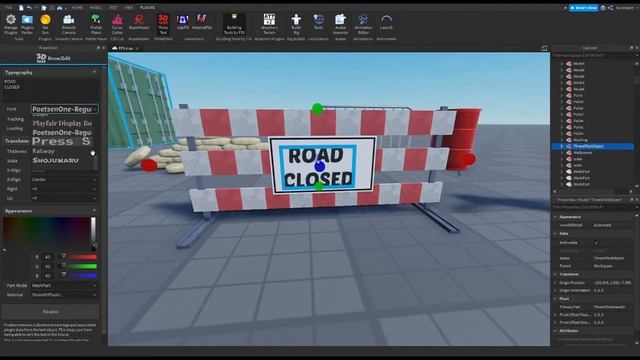
Task: Pick a color in the color field
Action: tap(47, 233)
